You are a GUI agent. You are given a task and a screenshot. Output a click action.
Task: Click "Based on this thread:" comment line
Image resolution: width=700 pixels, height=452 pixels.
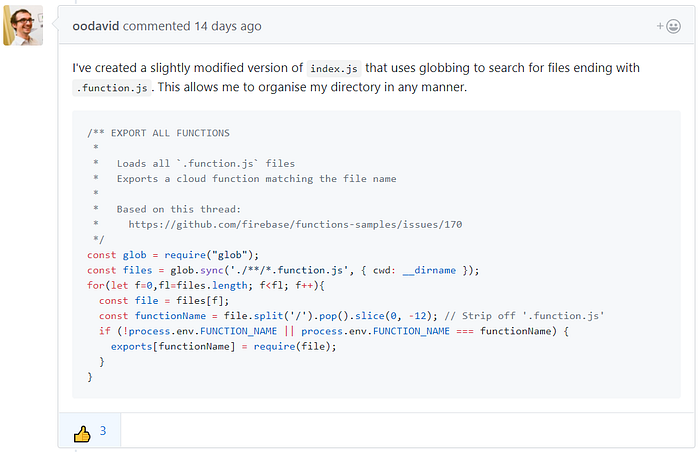tap(179, 209)
